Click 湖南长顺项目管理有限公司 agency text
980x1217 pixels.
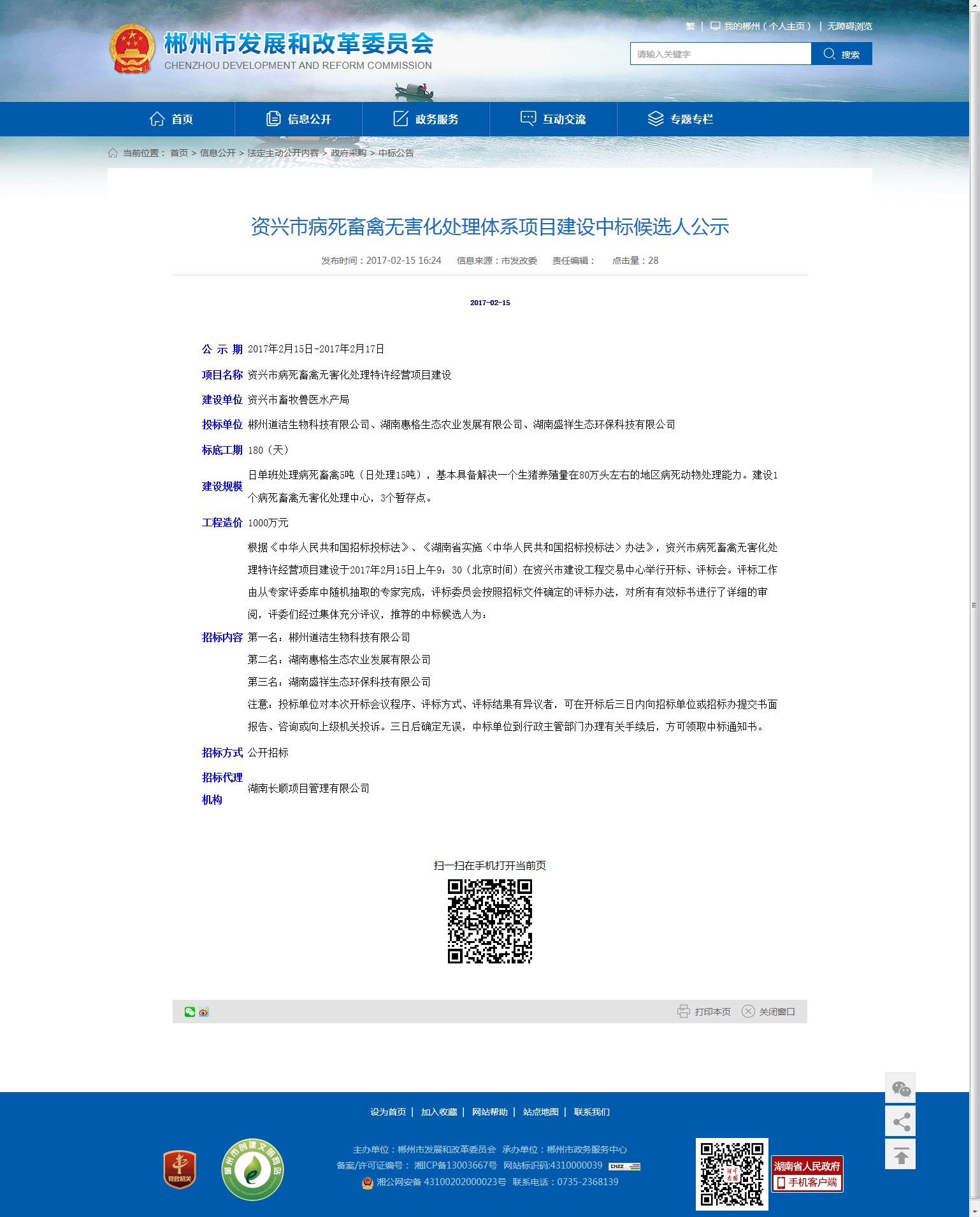pyautogui.click(x=308, y=789)
